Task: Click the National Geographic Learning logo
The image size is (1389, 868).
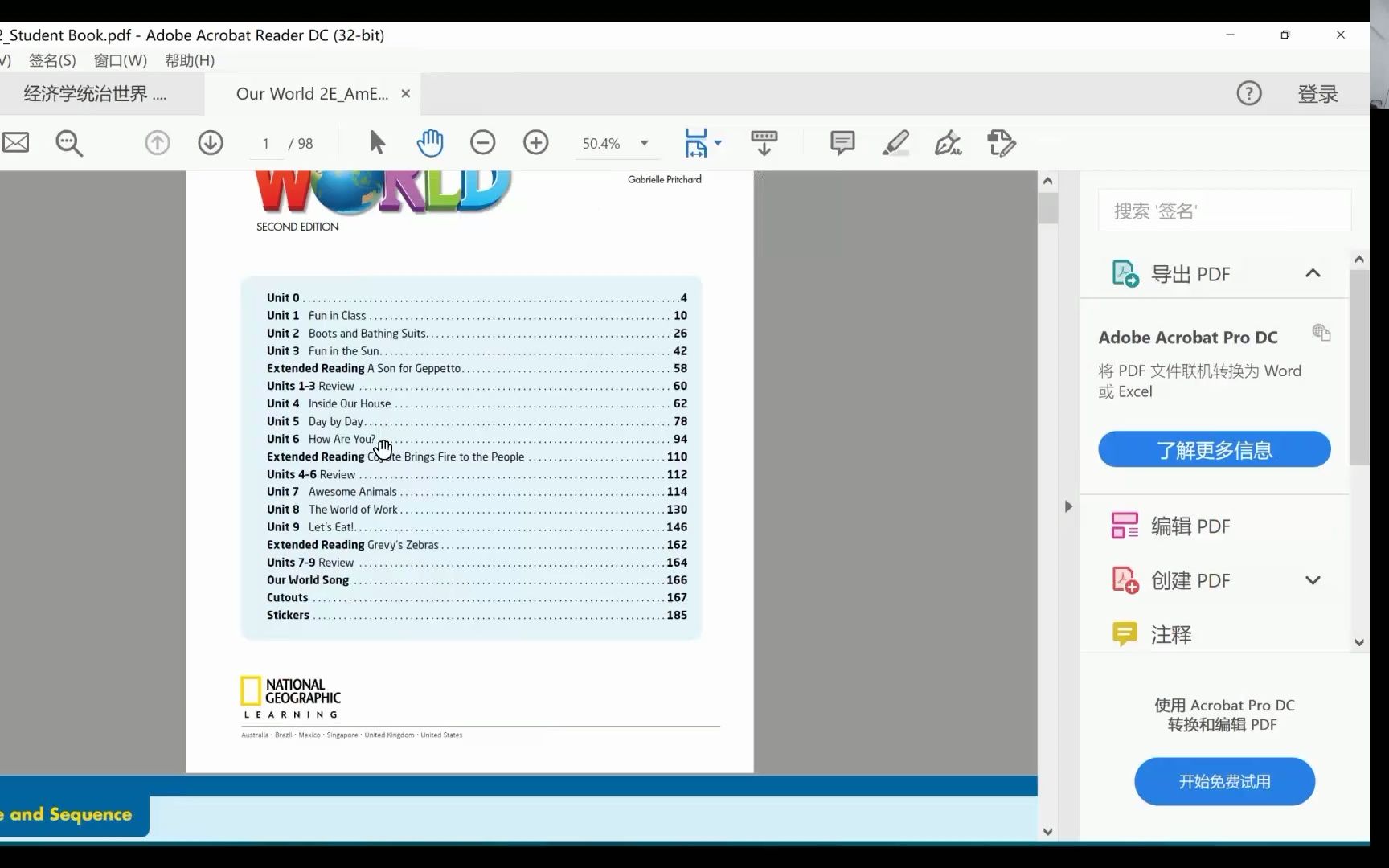Action: point(291,698)
